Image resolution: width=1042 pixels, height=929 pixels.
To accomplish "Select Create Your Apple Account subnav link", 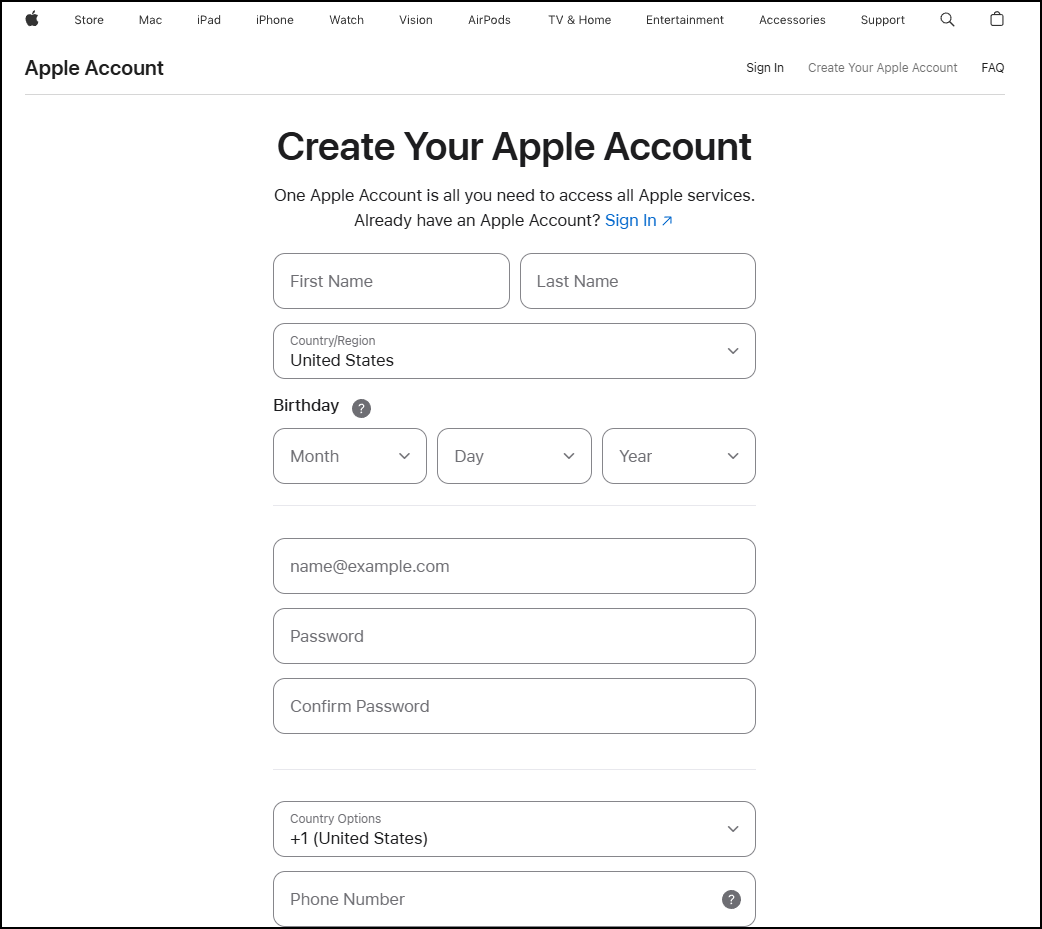I will pos(883,68).
